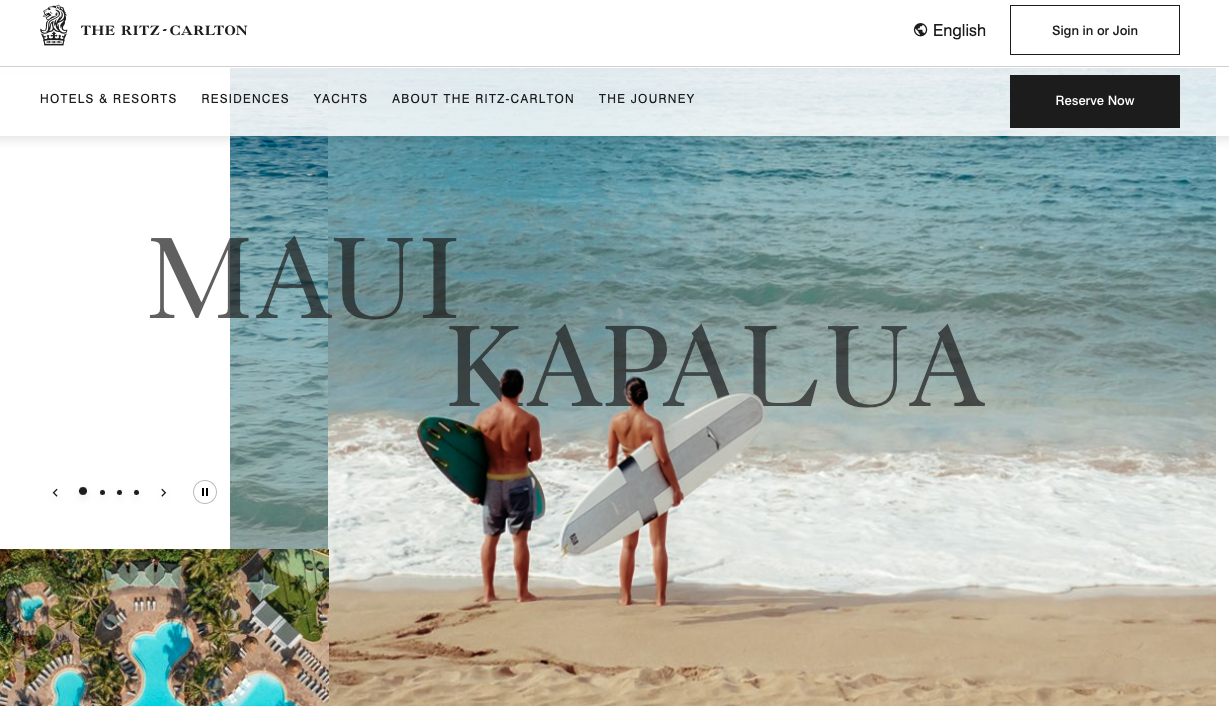1229x706 pixels.
Task: Open About The Ritz-Carlton menu
Action: 483,99
